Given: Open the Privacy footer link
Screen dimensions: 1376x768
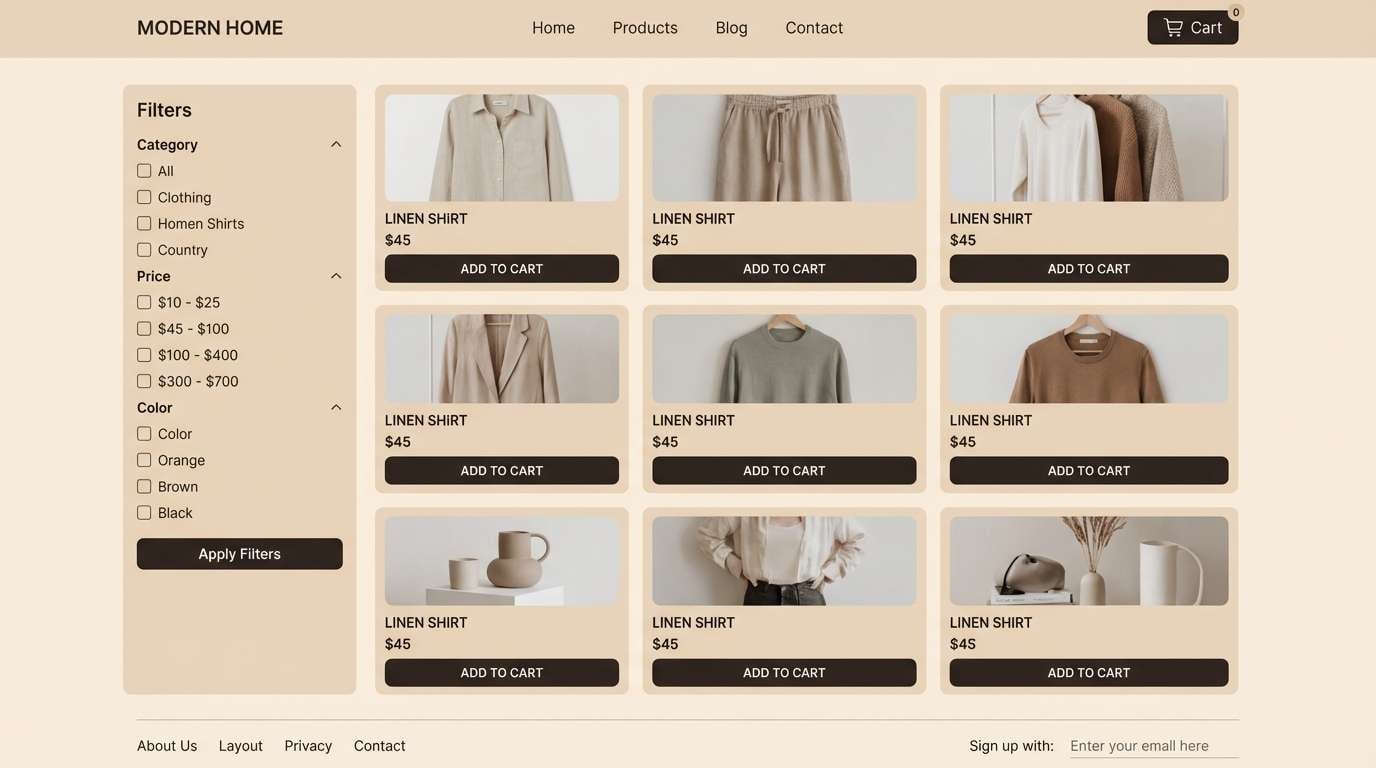Looking at the screenshot, I should (307, 745).
